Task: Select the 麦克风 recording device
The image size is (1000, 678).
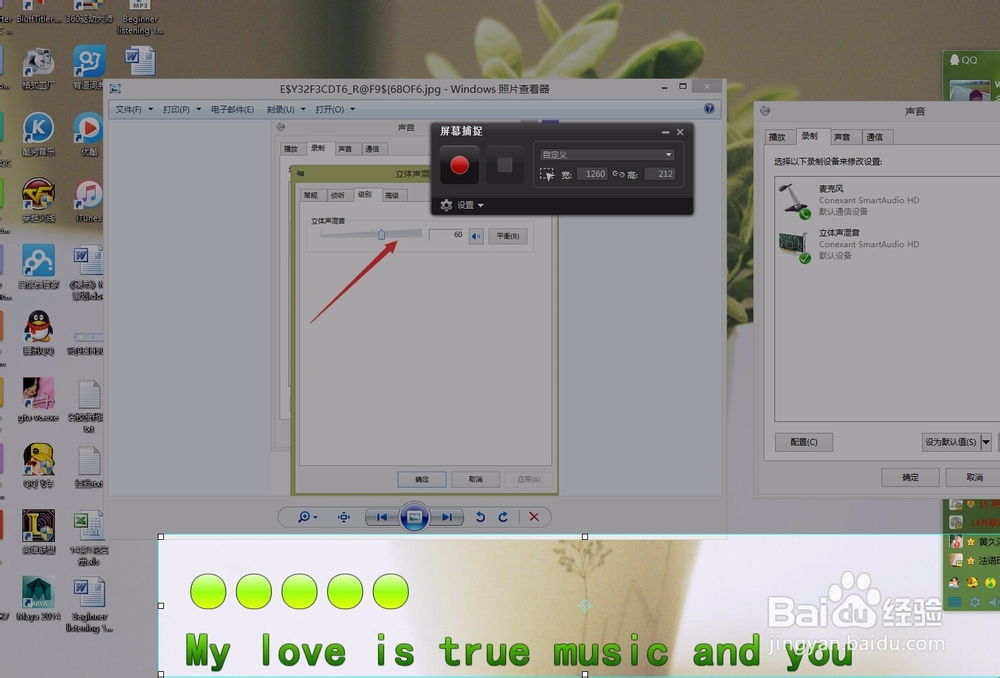Action: [886, 200]
